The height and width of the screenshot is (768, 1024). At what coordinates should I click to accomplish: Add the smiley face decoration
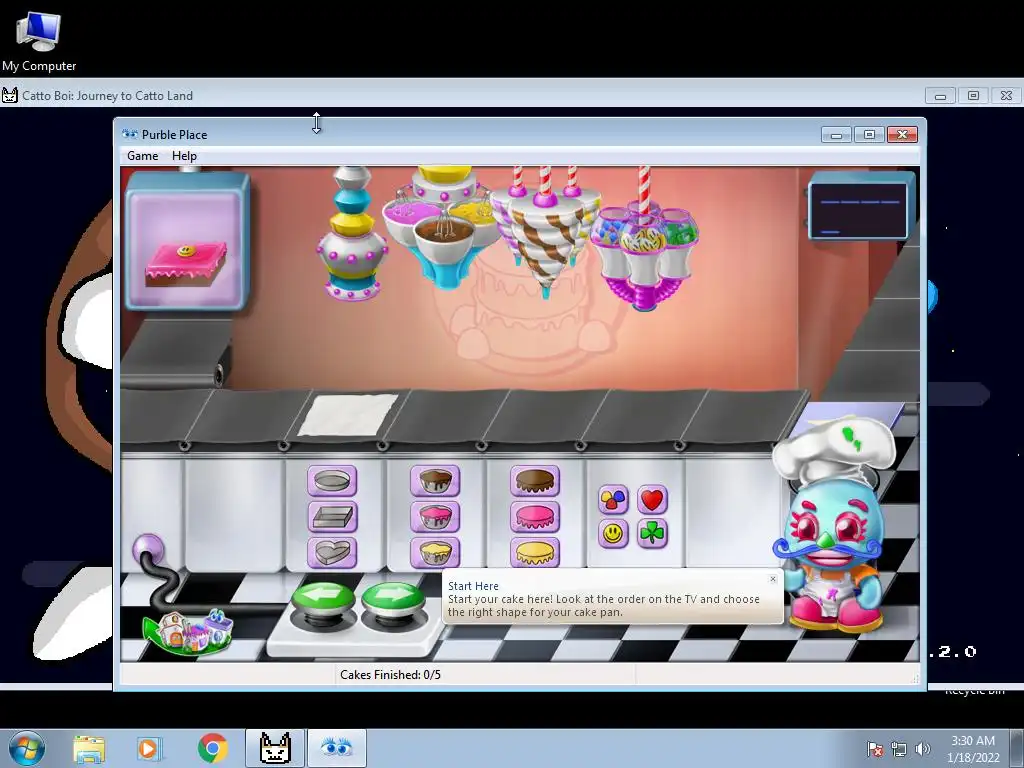click(x=613, y=534)
